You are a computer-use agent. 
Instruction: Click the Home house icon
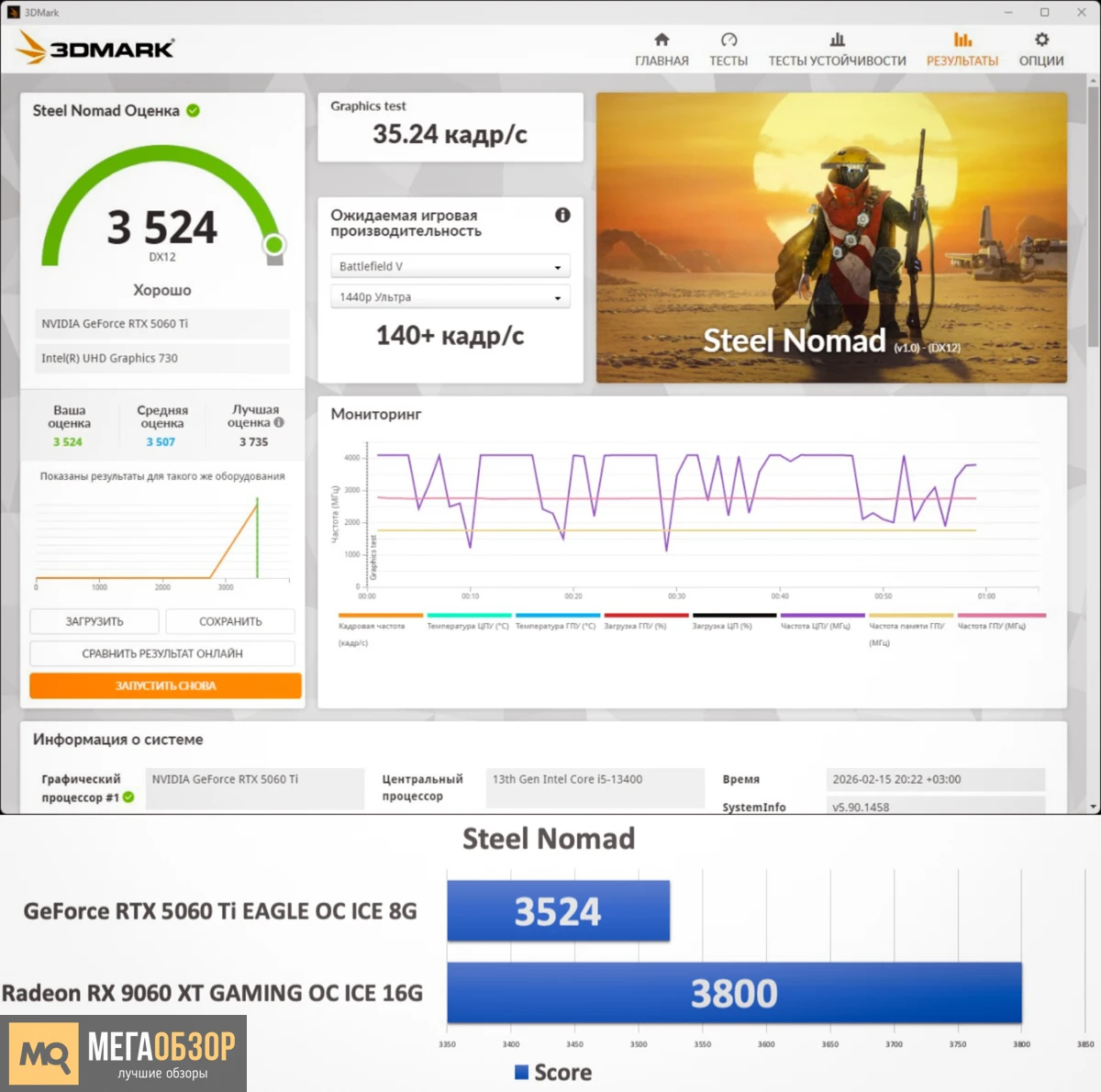[662, 39]
